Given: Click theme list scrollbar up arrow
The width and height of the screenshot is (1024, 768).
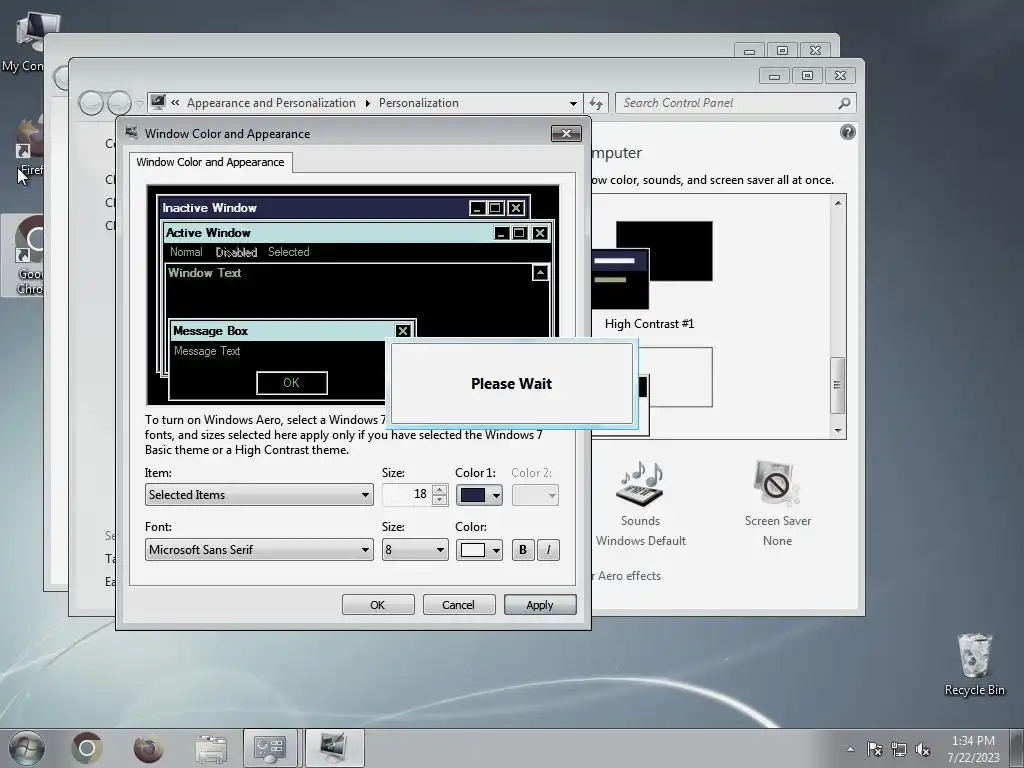Looking at the screenshot, I should coord(838,203).
